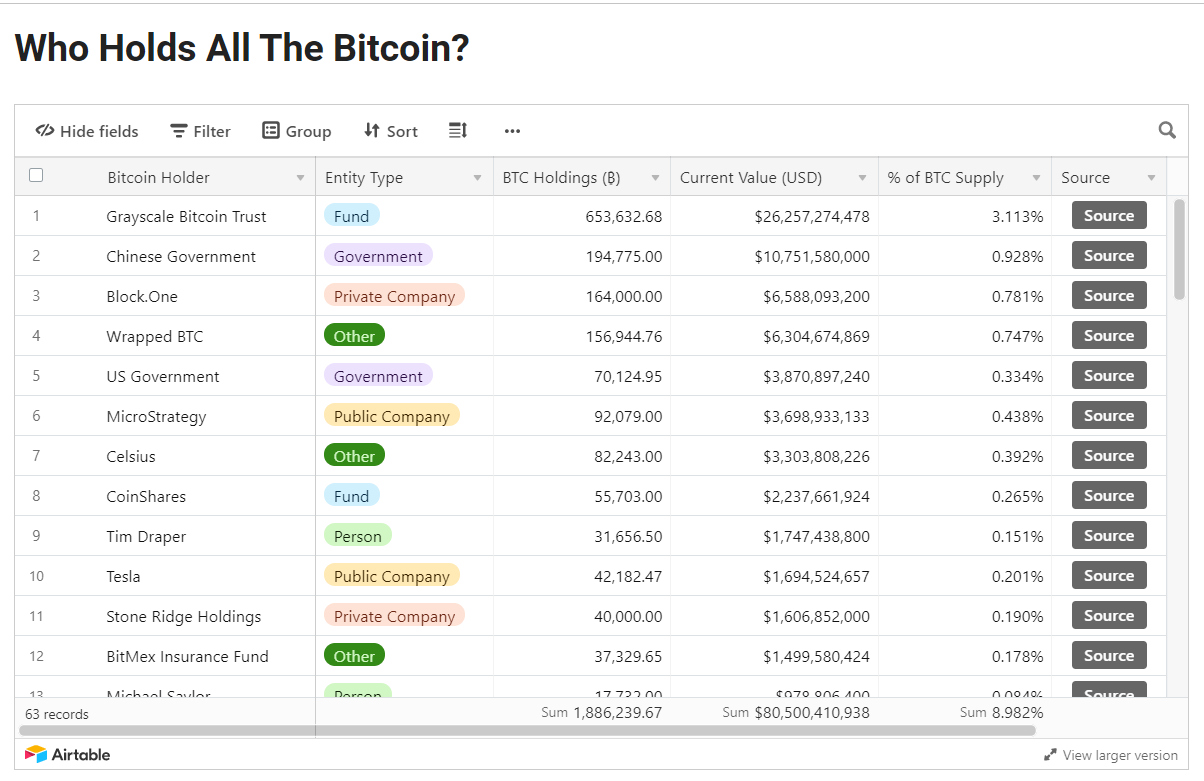The height and width of the screenshot is (781, 1204).
Task: Click Source button for Celsius row
Action: 1109,455
